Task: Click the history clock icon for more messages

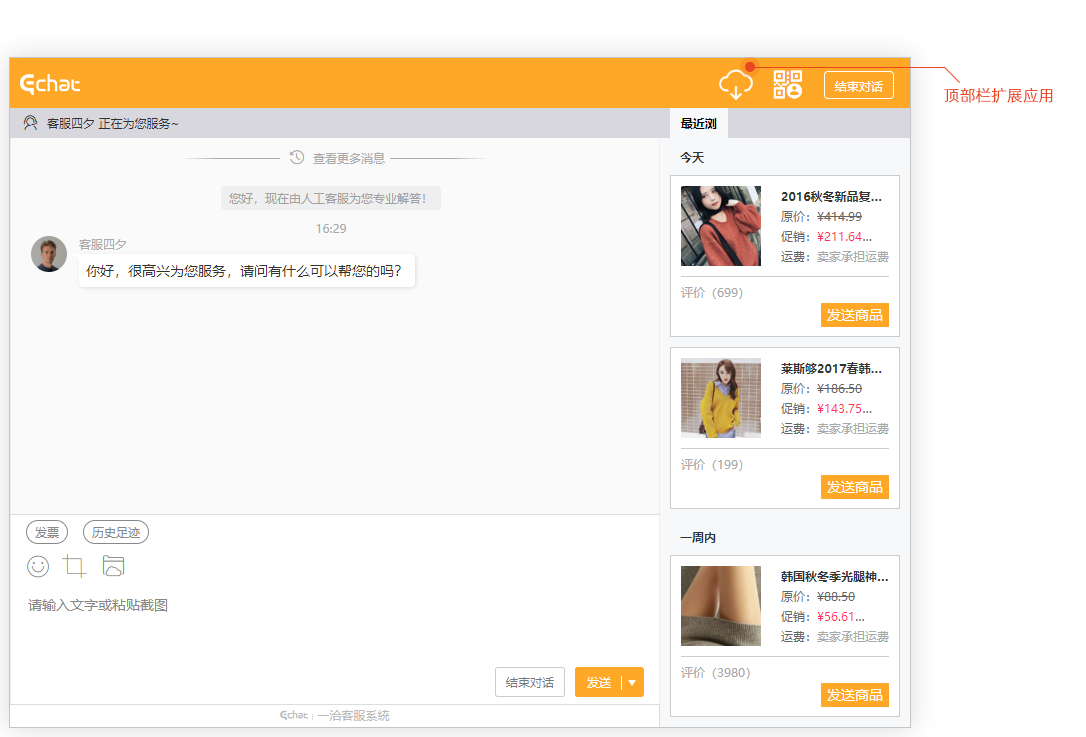Action: (x=297, y=158)
